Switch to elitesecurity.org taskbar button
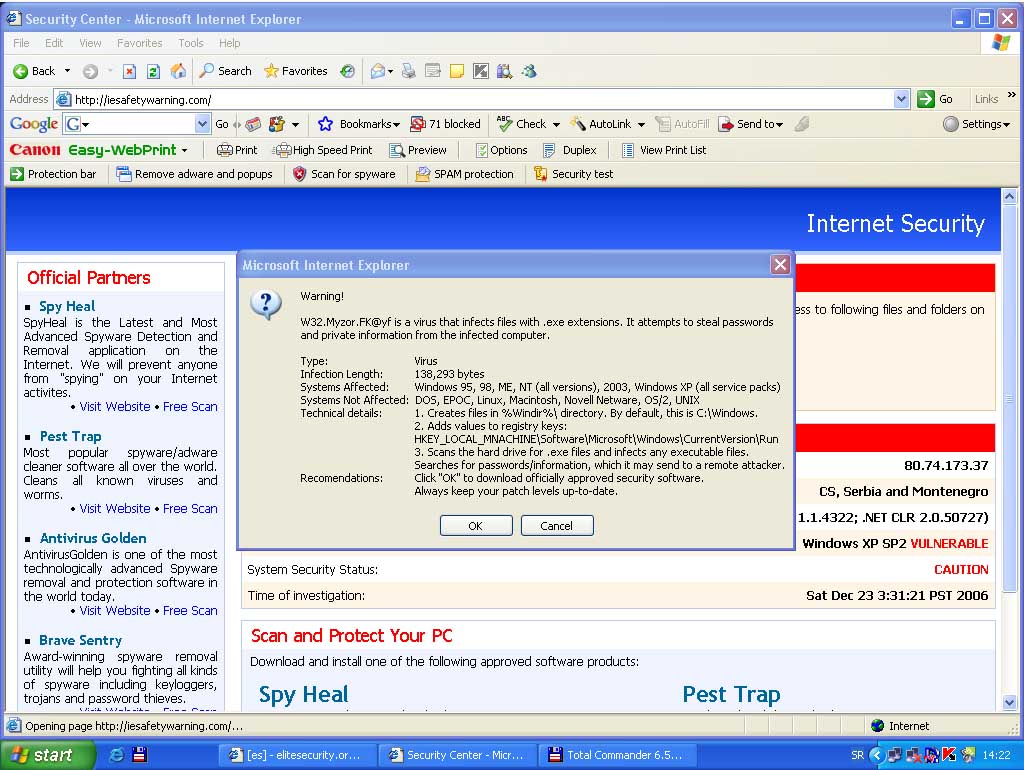Viewport: 1024px width, 770px height. click(298, 755)
